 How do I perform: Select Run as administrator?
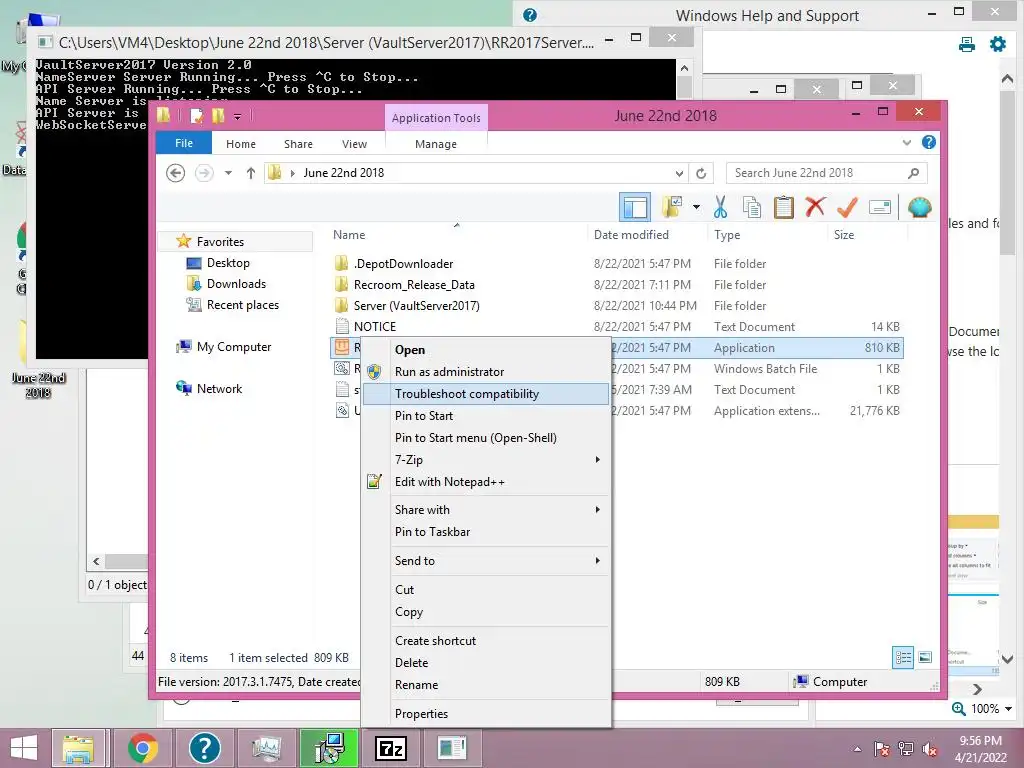[486, 372]
